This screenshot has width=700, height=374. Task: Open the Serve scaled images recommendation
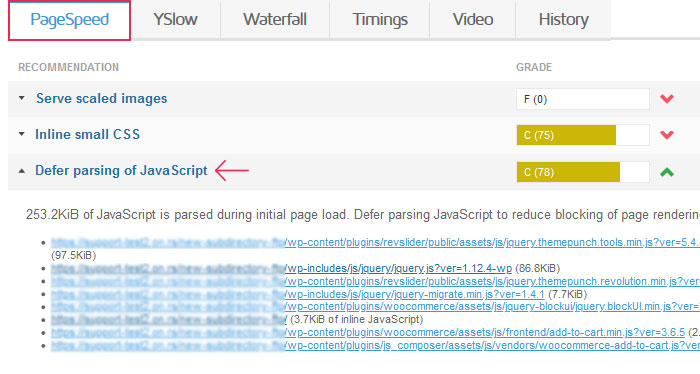(x=102, y=98)
